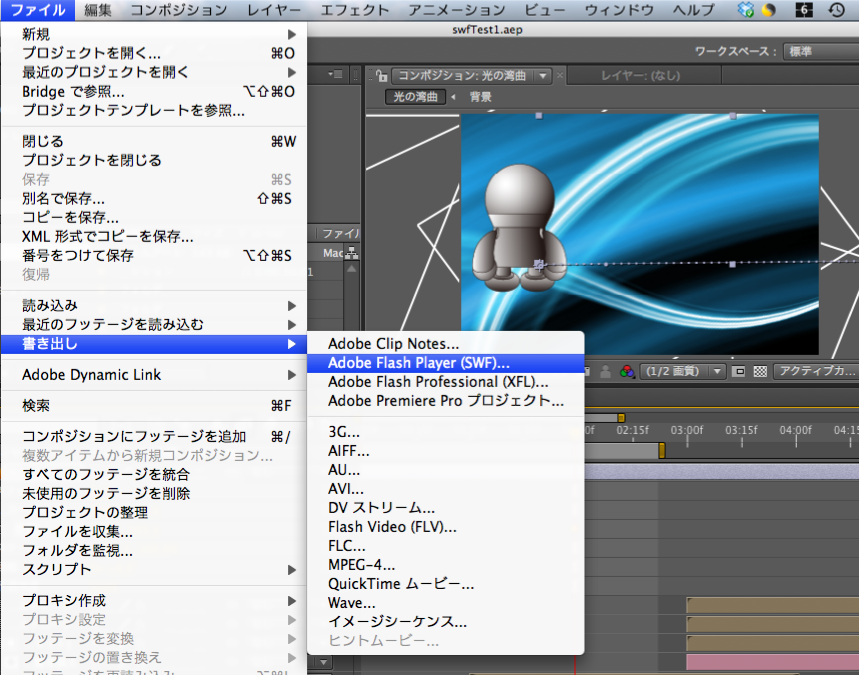Choose Adobe Flash Professional (XFL)... export
Image resolution: width=859 pixels, height=675 pixels.
pos(445,382)
